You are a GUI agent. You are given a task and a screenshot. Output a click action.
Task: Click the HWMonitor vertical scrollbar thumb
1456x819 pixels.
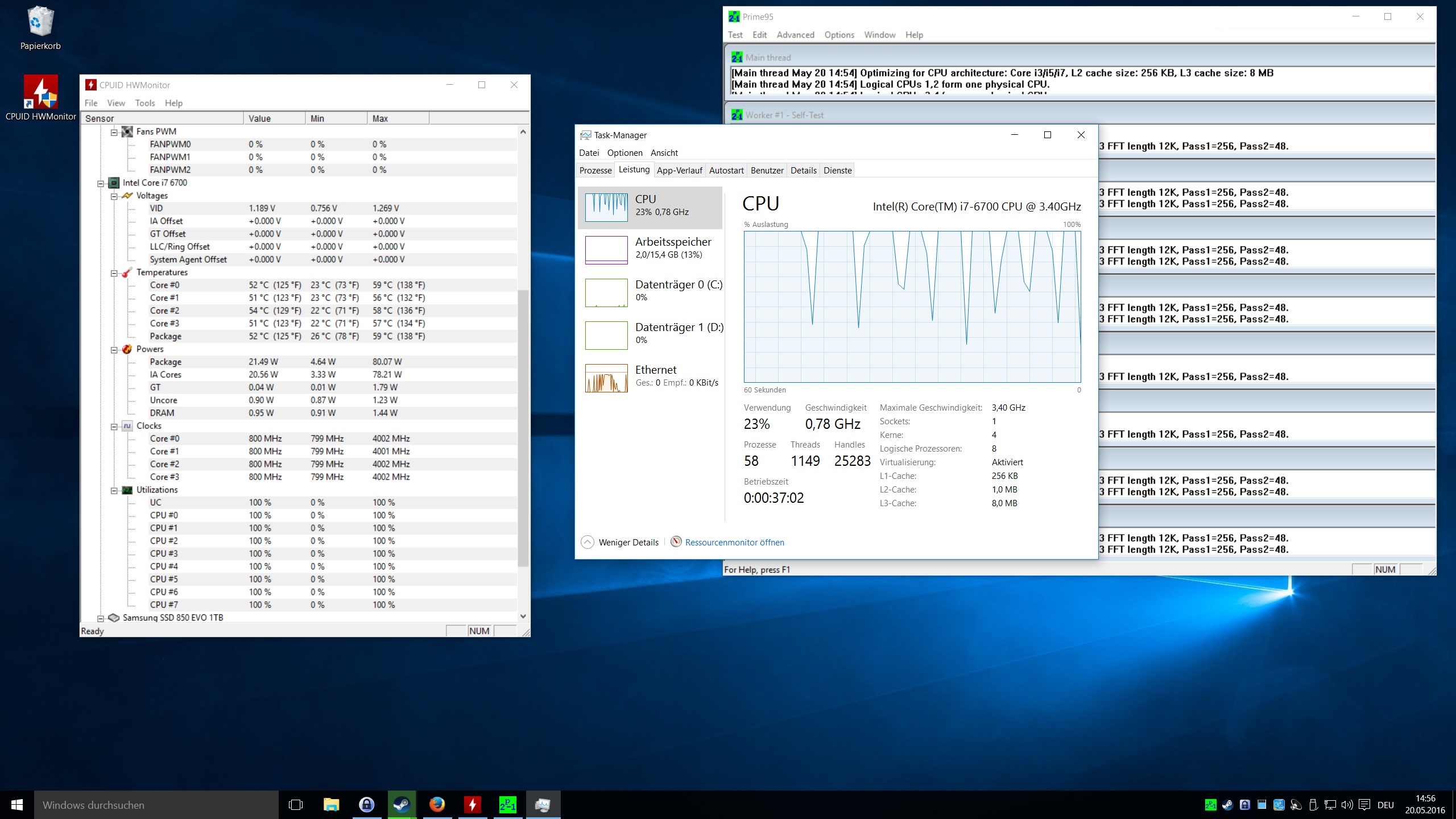click(523, 427)
